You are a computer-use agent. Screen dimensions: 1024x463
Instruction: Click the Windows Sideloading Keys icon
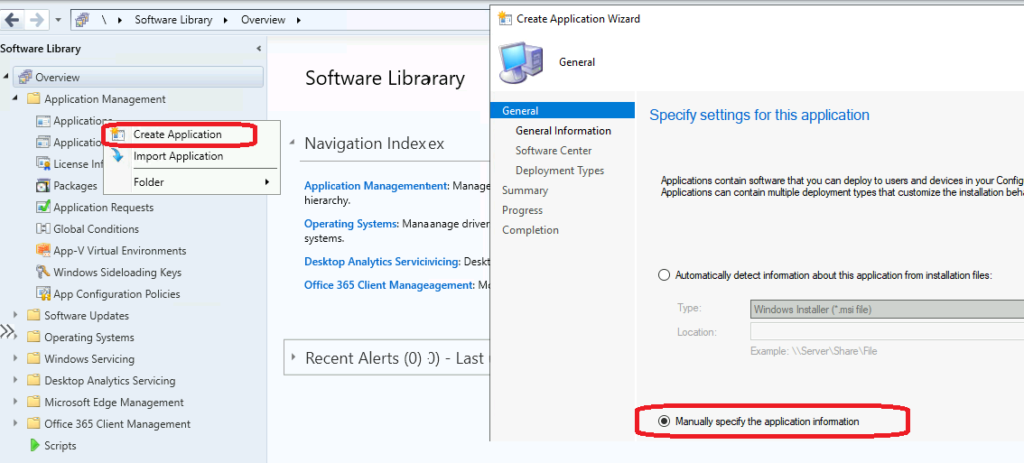pyautogui.click(x=43, y=272)
